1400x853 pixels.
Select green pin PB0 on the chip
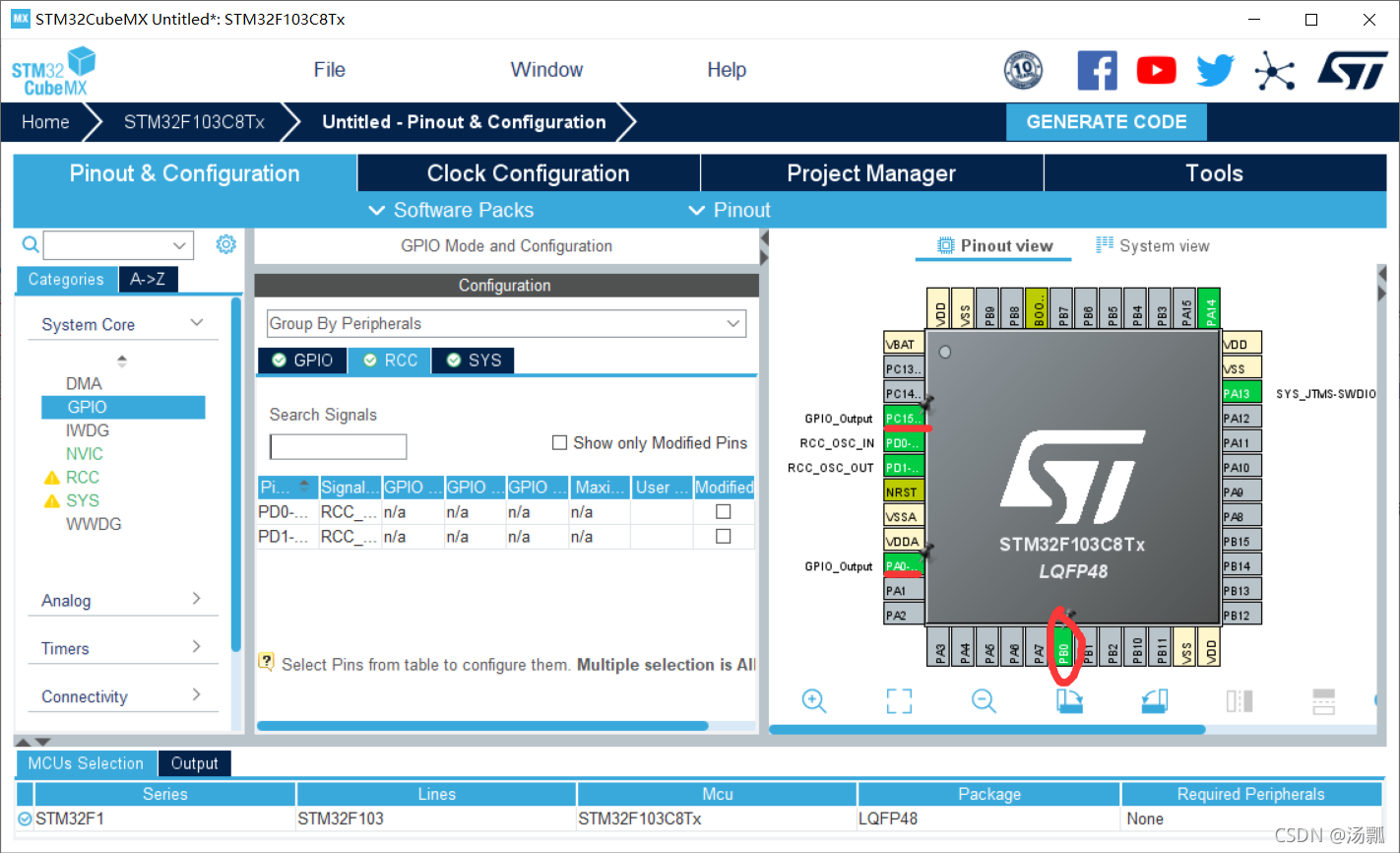pos(1063,647)
